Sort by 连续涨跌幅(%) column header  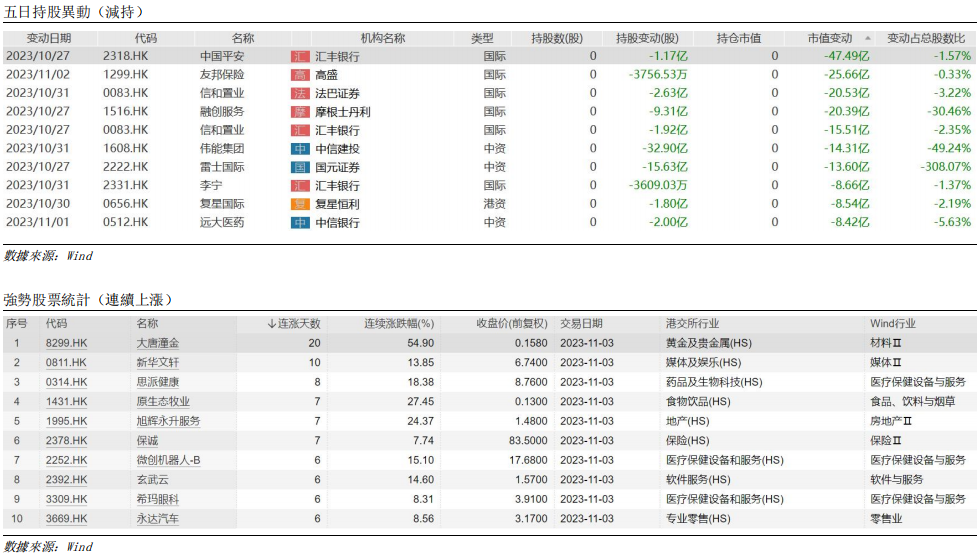(x=399, y=324)
